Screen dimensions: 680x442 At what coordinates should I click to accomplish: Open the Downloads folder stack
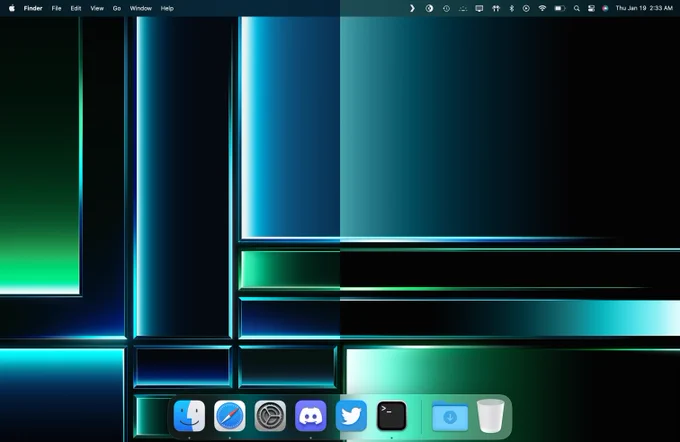[x=450, y=416]
